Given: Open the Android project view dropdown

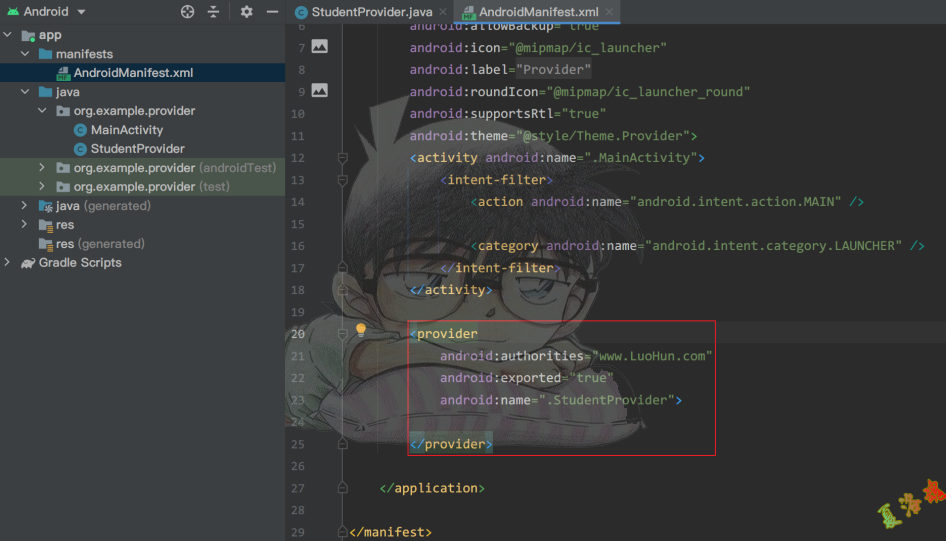Looking at the screenshot, I should 81,12.
